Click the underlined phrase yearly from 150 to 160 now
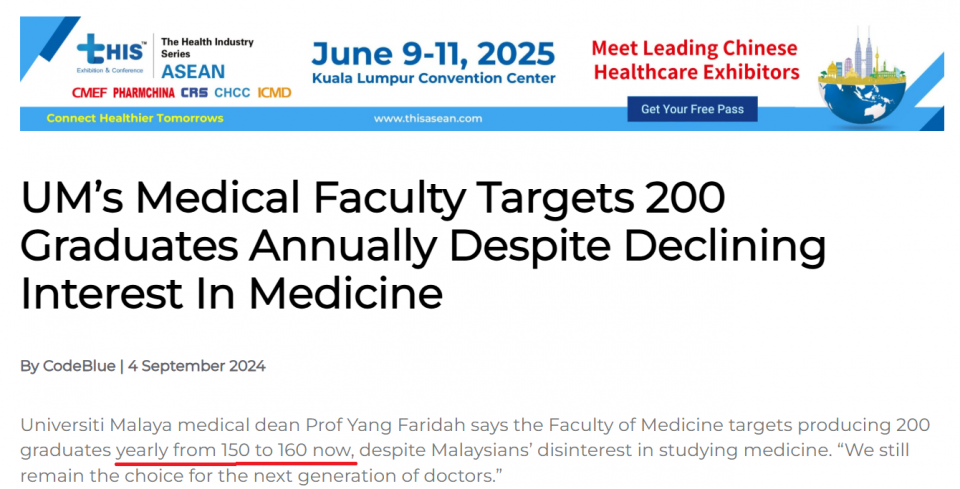This screenshot has height=489, width=960. pos(235,450)
